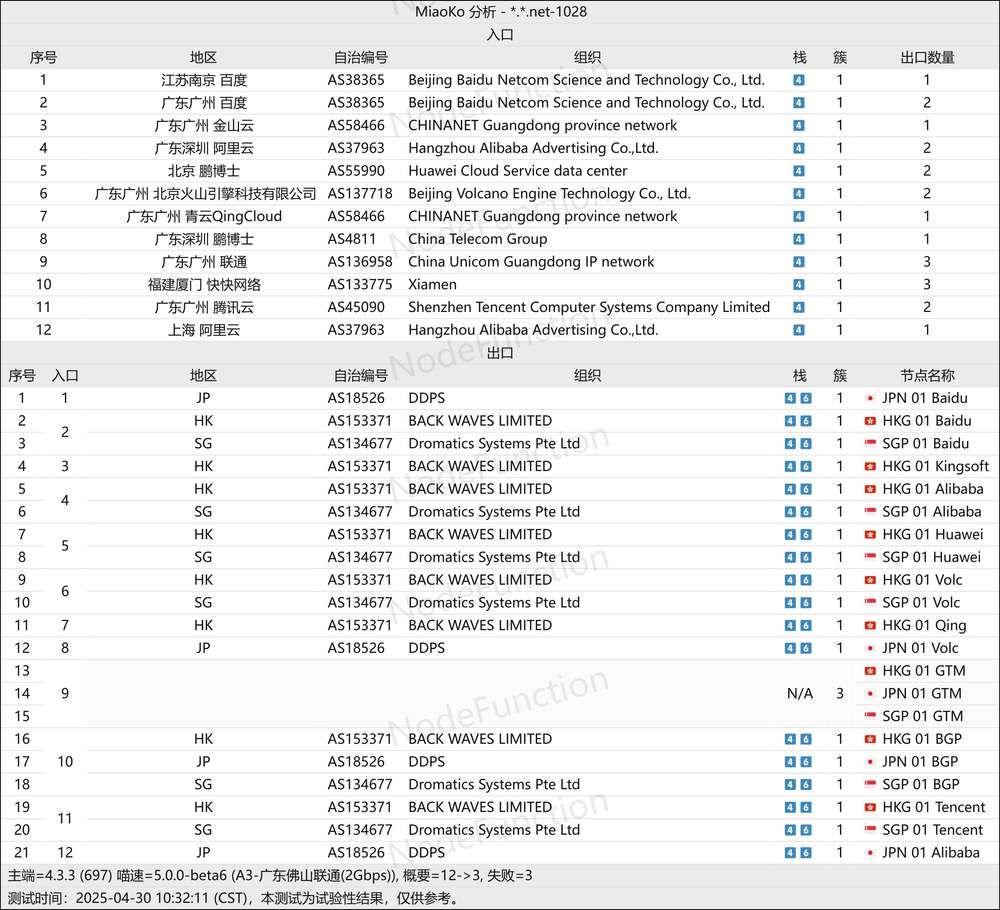The image size is (1000, 910).
Task: Click 'Huawei Cloud Service data center'
Action: coord(518,171)
